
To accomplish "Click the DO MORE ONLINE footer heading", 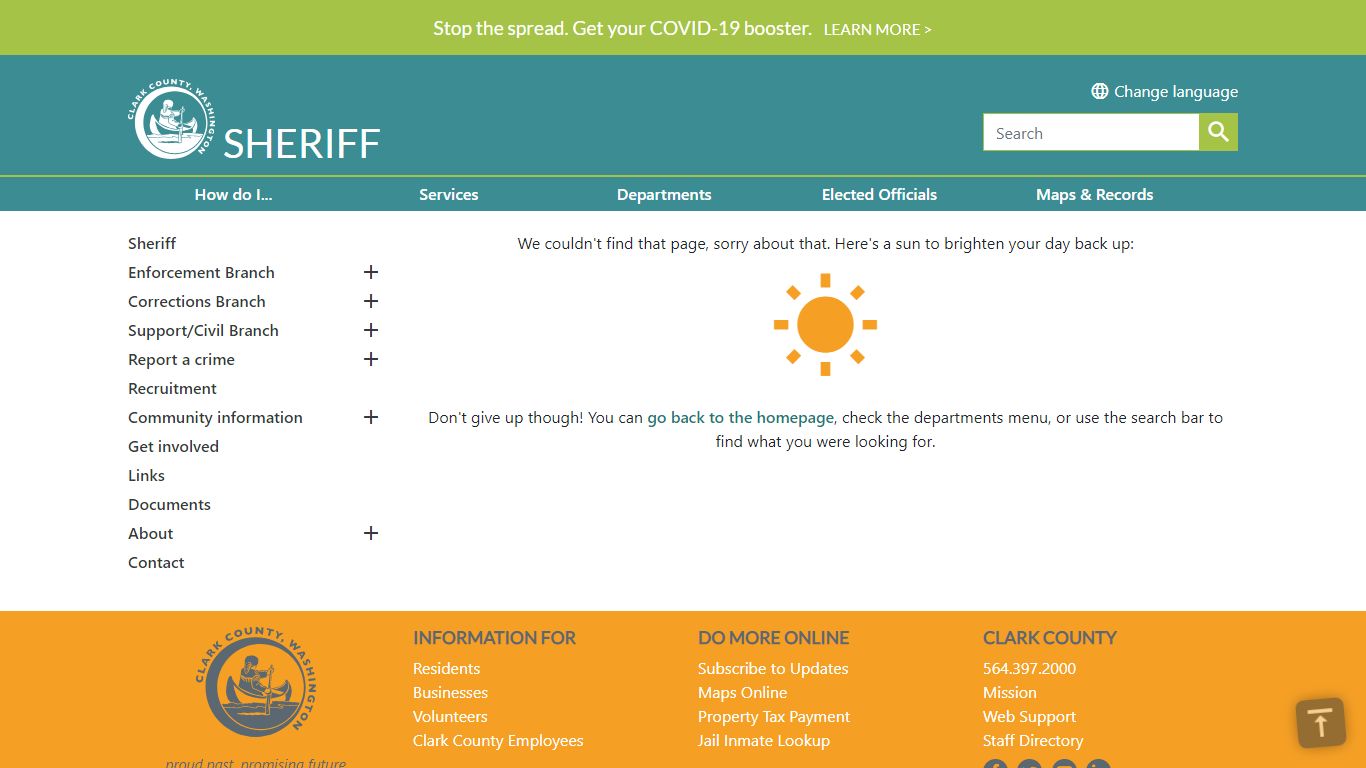I will click(x=773, y=637).
